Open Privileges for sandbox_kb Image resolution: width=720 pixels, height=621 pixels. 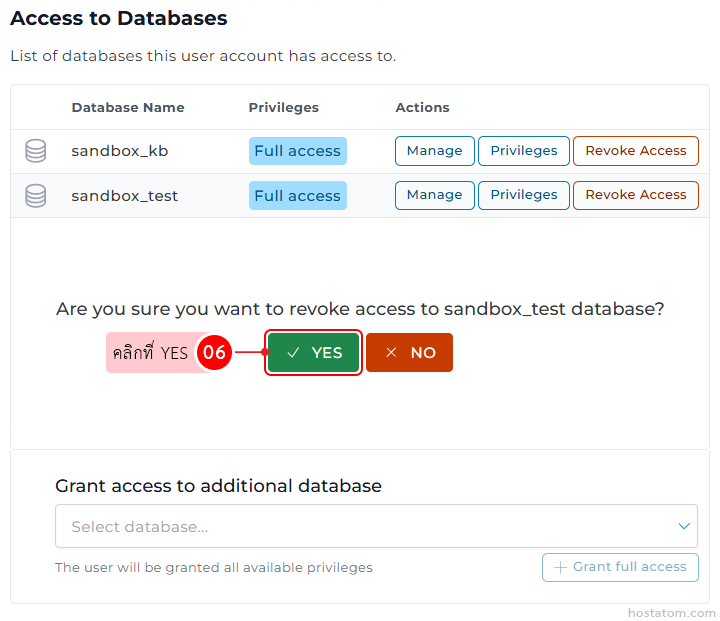coord(523,151)
